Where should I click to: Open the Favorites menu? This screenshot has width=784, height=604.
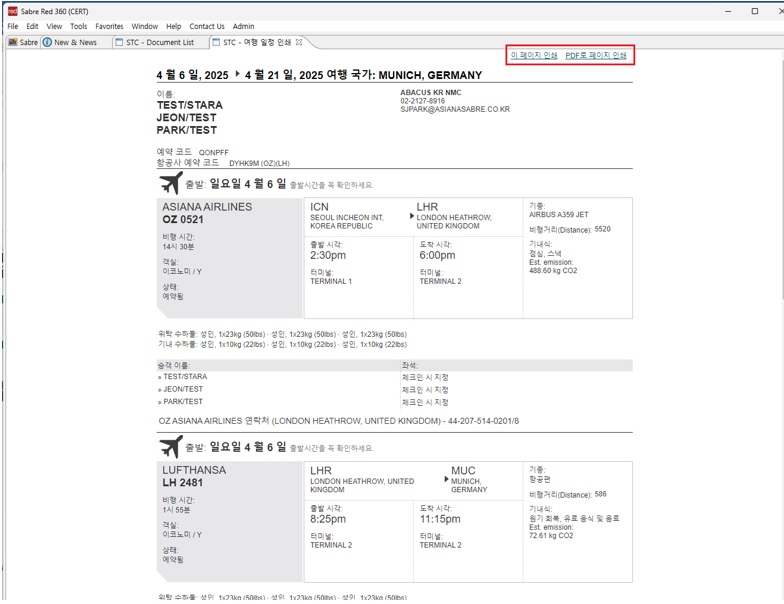click(x=109, y=26)
